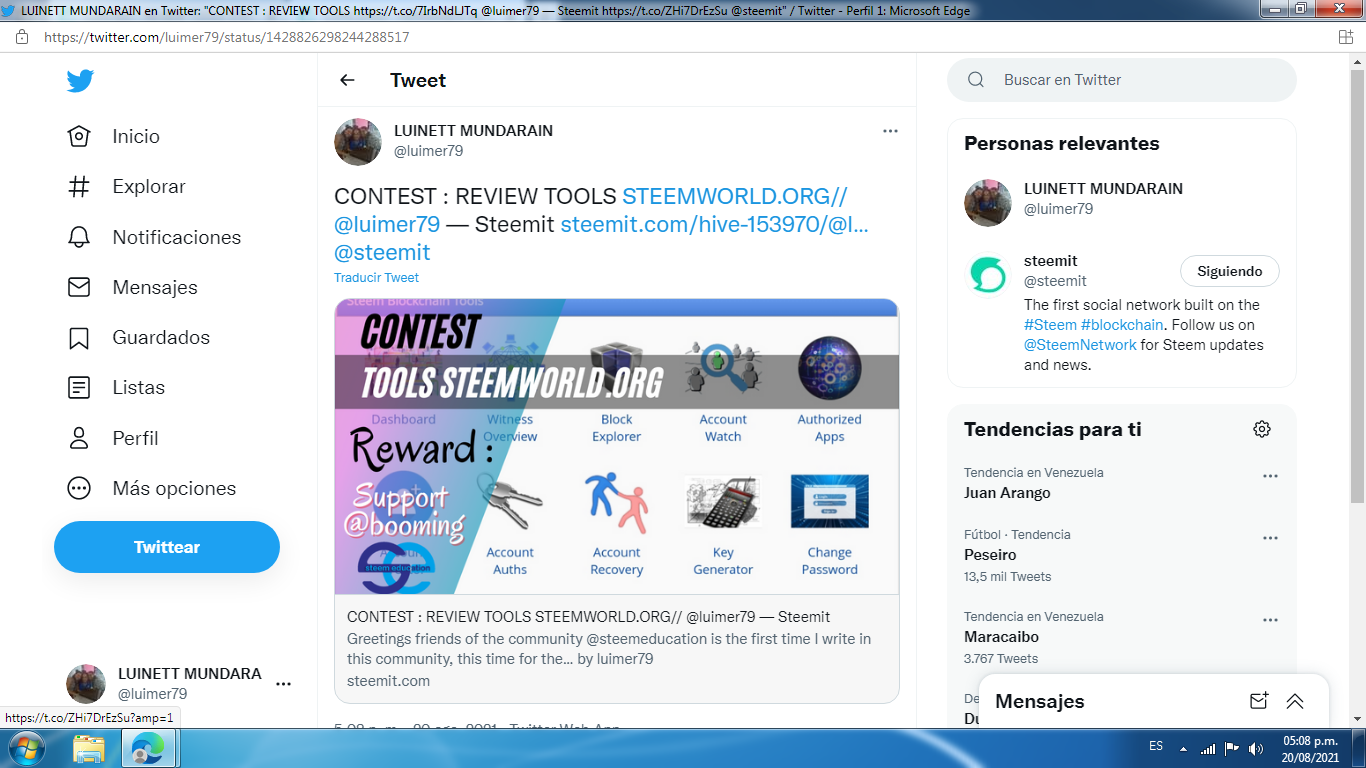Click LUINETT MUNDARAIN avatar in Personas relevantes
Screen dimensions: 1366x768
point(988,203)
